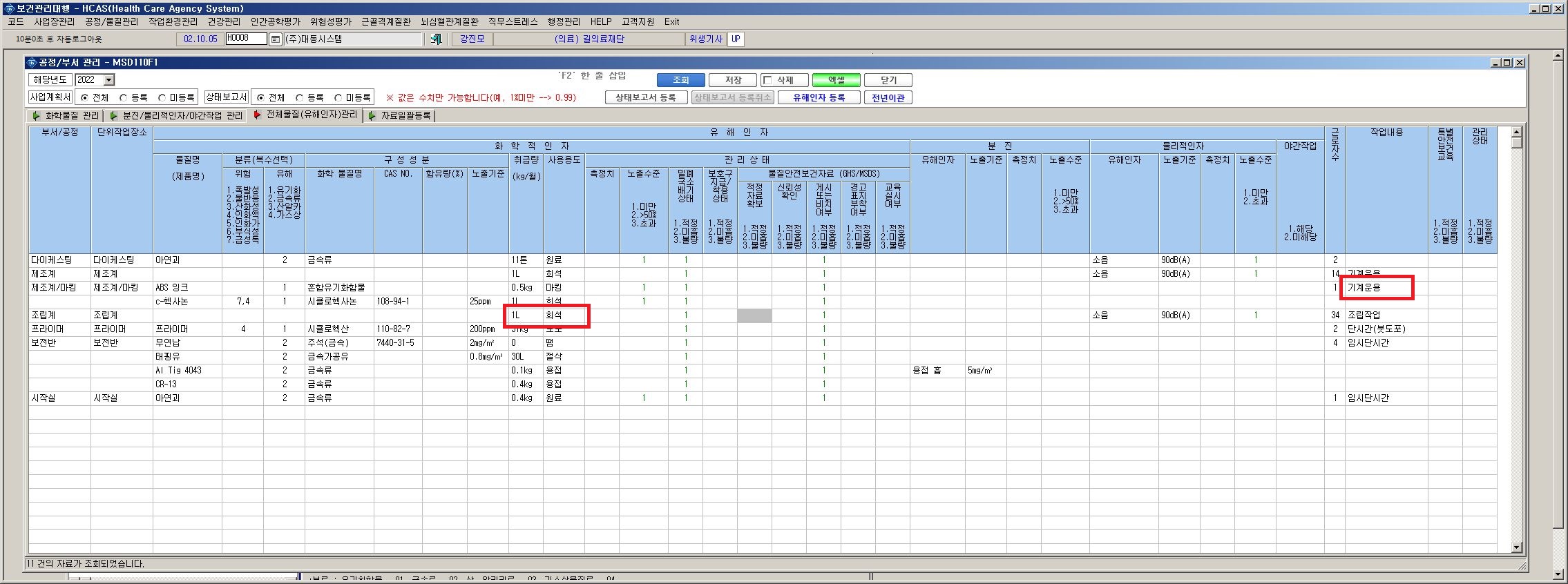Select 등록 radio for 사업계획서

(x=124, y=98)
